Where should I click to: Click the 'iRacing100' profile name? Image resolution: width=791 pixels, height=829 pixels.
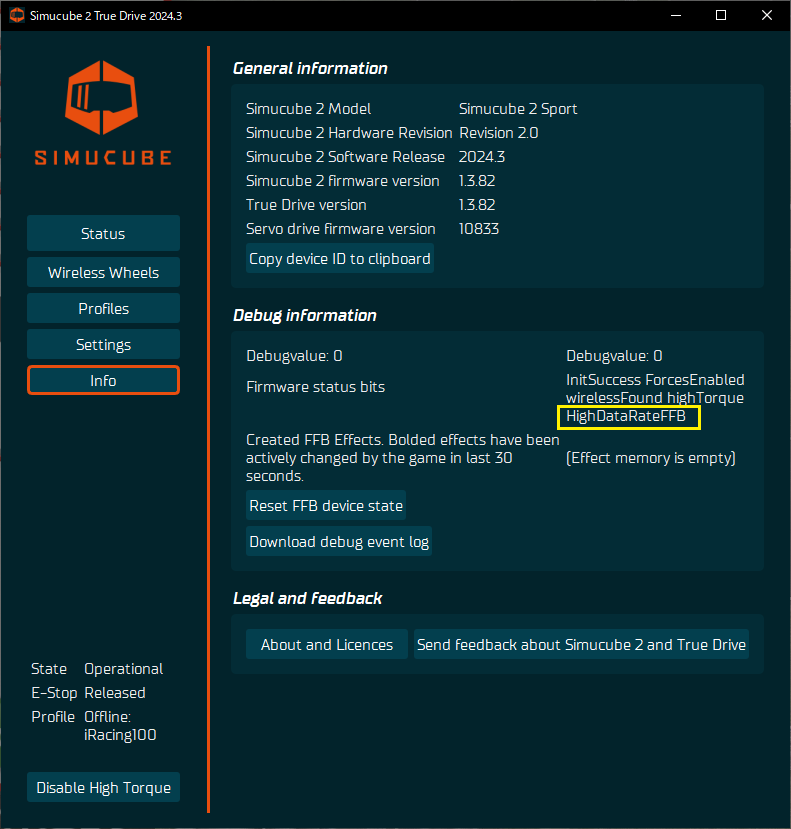[120, 735]
